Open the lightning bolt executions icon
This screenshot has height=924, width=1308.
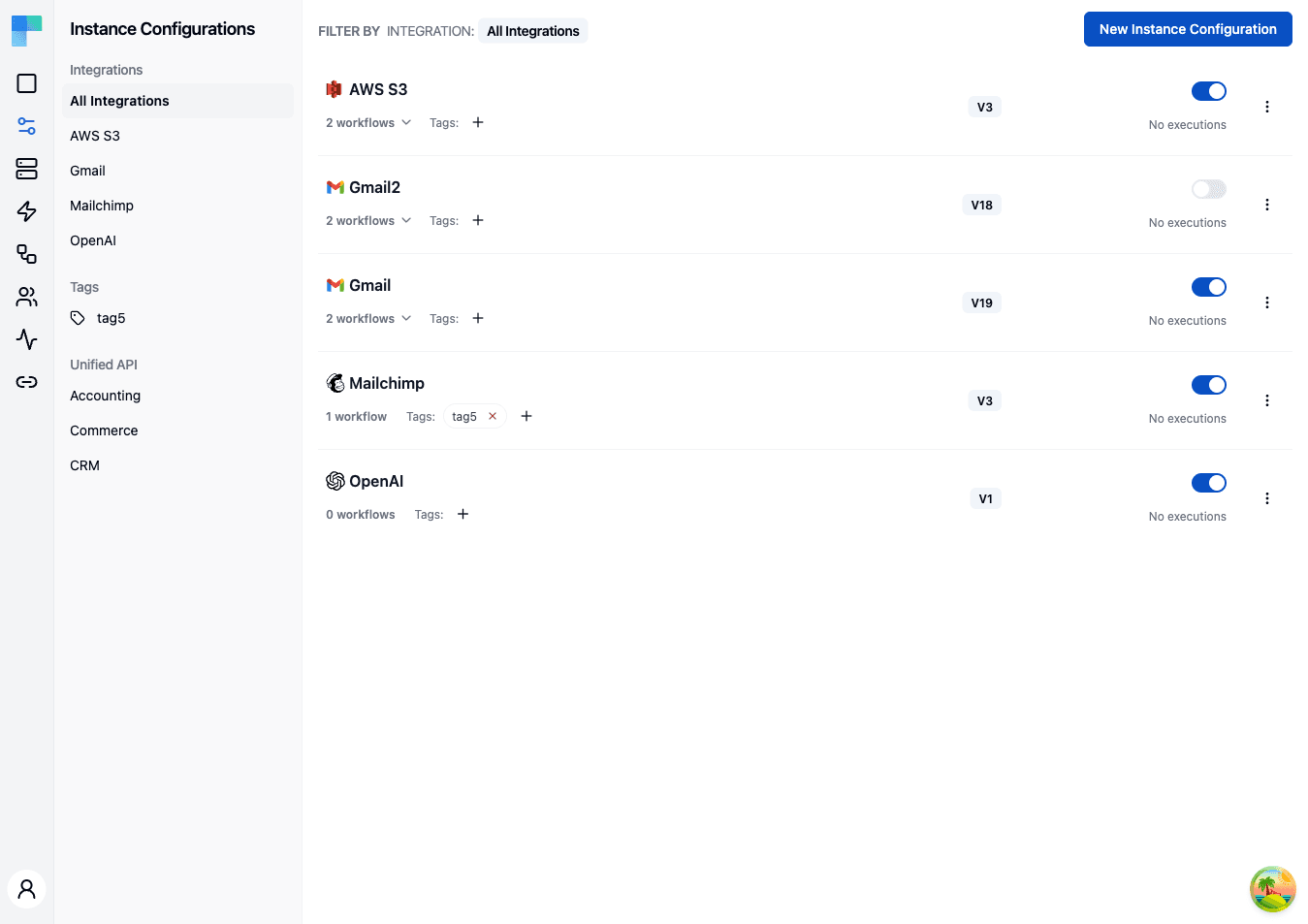pos(27,211)
